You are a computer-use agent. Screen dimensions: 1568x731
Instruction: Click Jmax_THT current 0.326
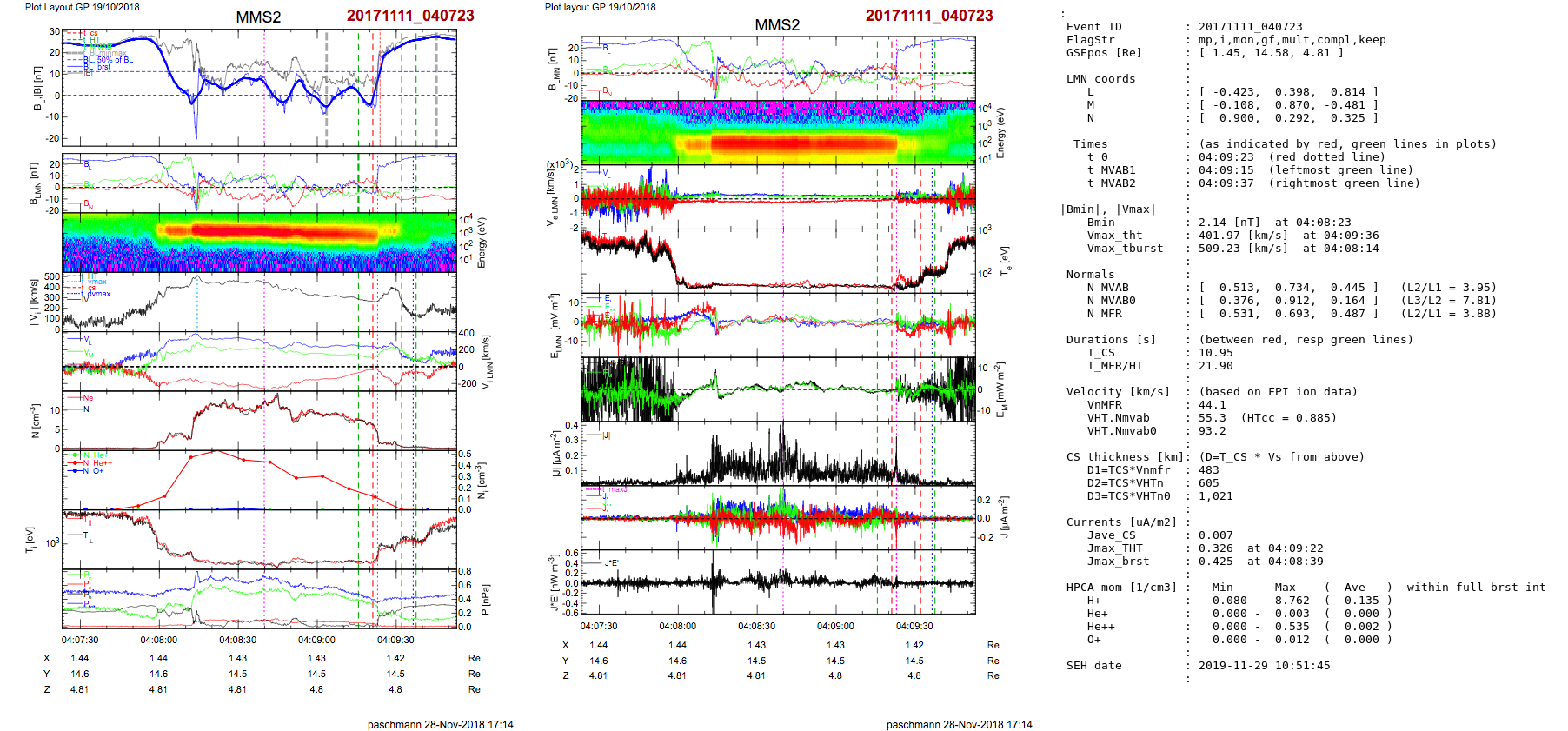tap(1216, 548)
